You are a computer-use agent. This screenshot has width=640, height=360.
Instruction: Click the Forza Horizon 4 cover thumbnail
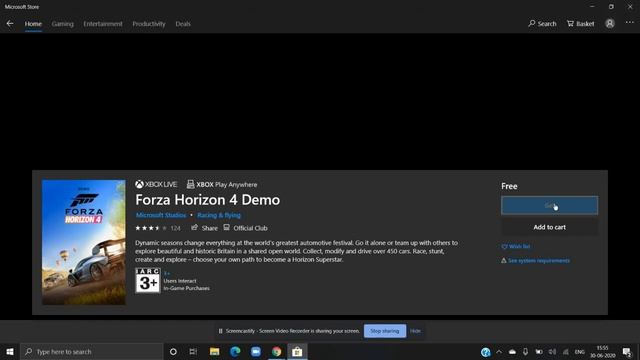tap(84, 242)
